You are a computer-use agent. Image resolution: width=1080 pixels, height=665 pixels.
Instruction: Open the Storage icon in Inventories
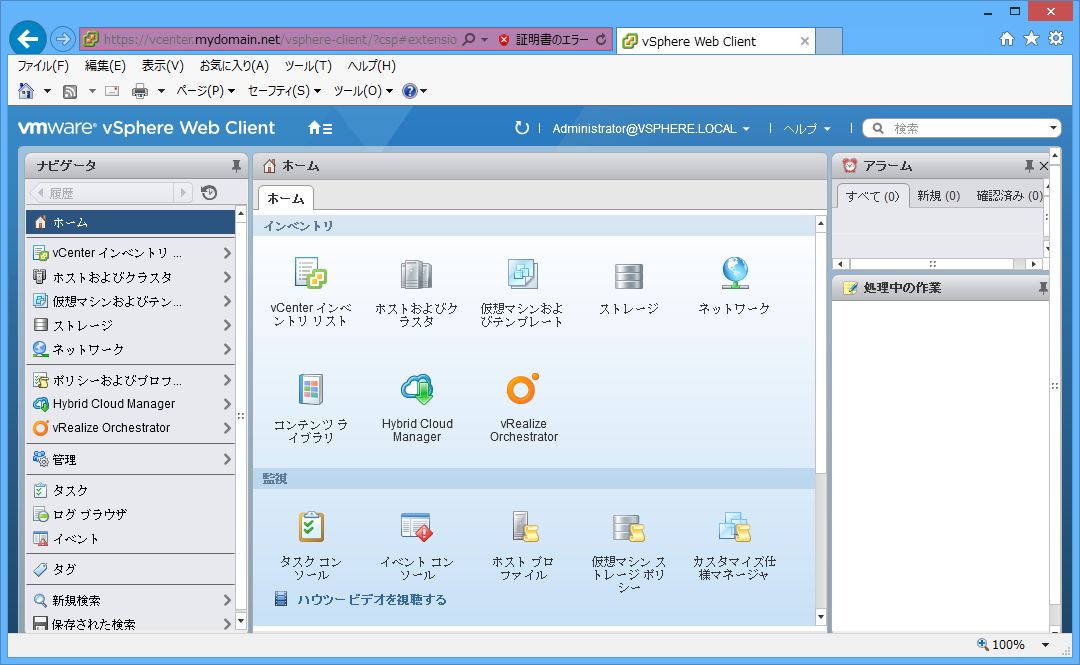628,276
